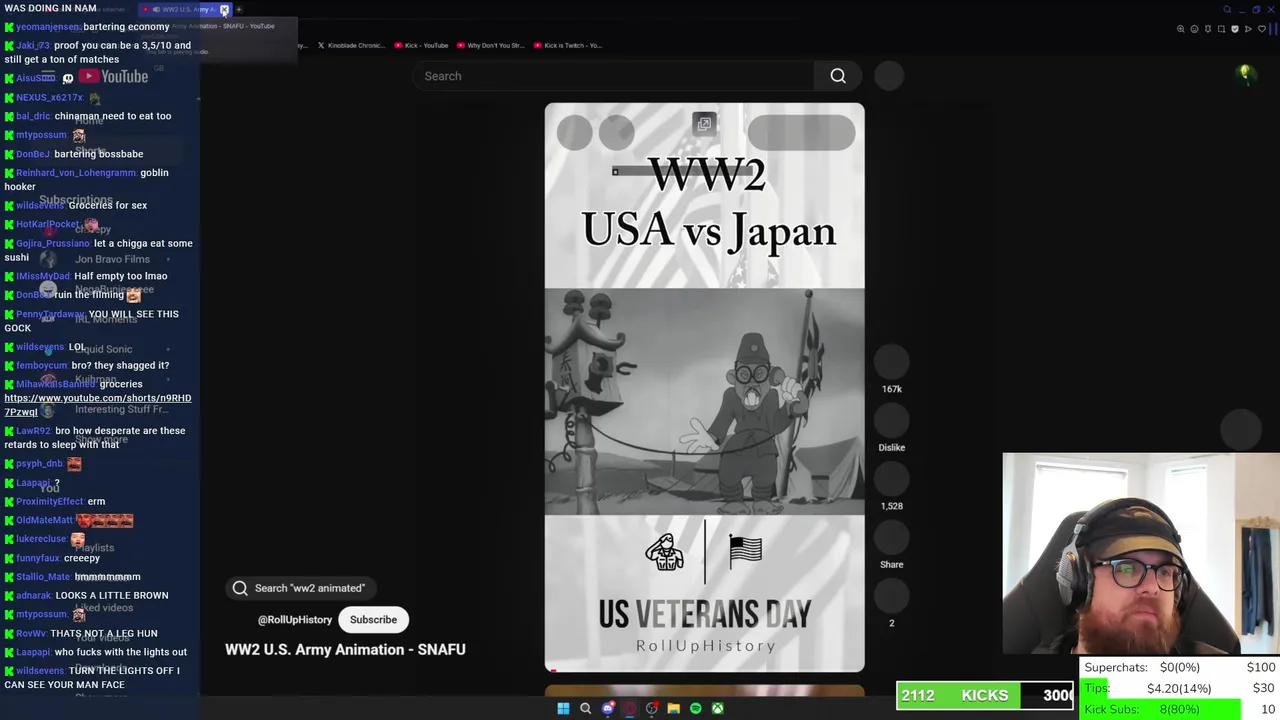Pause the short with top-left player button

pyautogui.click(x=575, y=132)
